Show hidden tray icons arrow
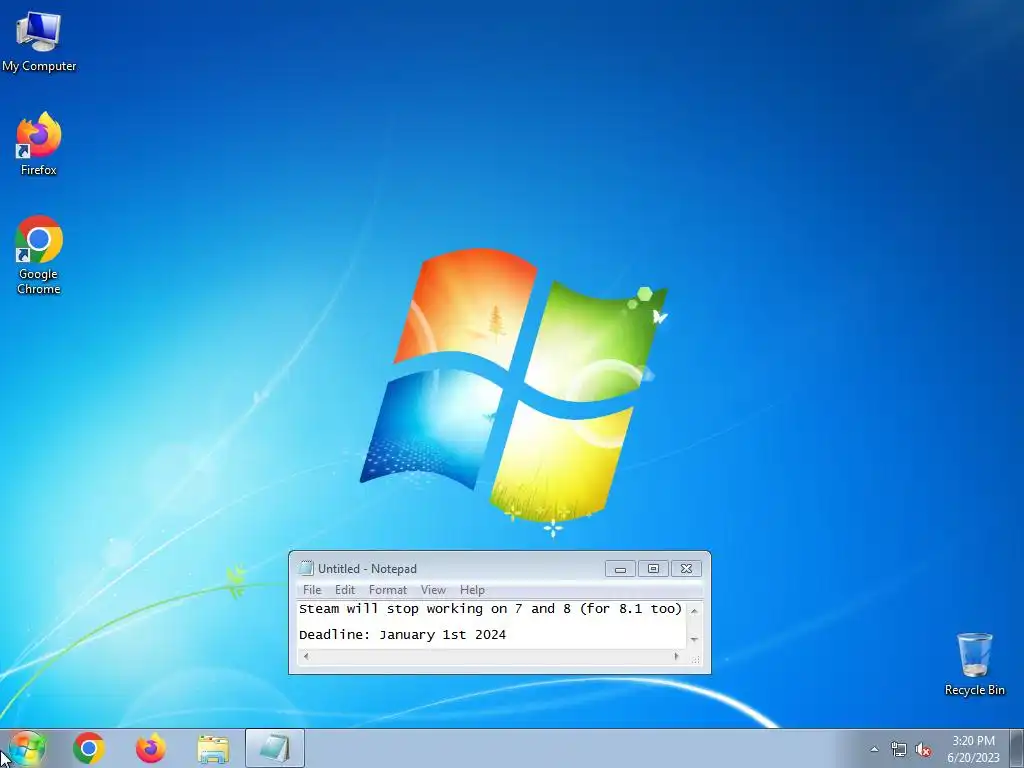 point(874,749)
